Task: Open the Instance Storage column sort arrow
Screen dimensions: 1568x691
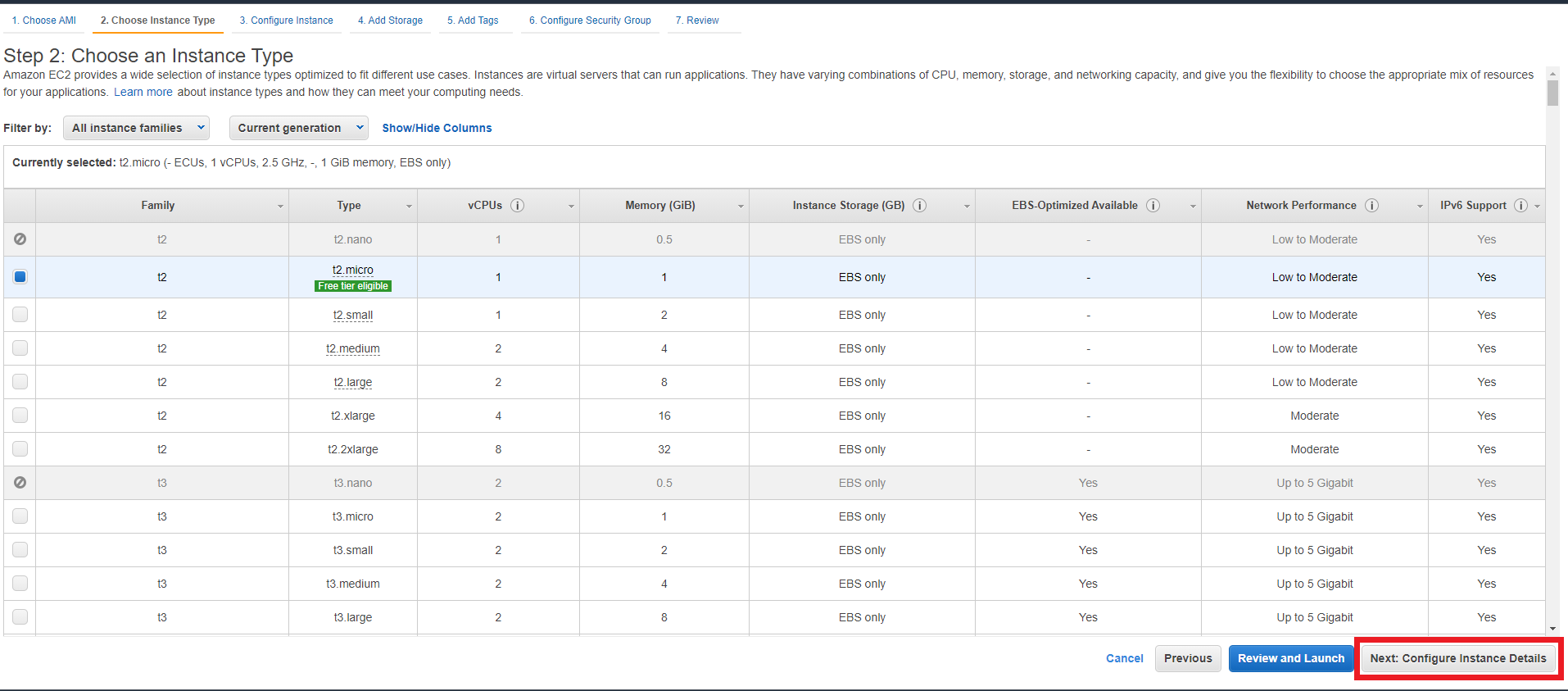Action: [x=967, y=207]
